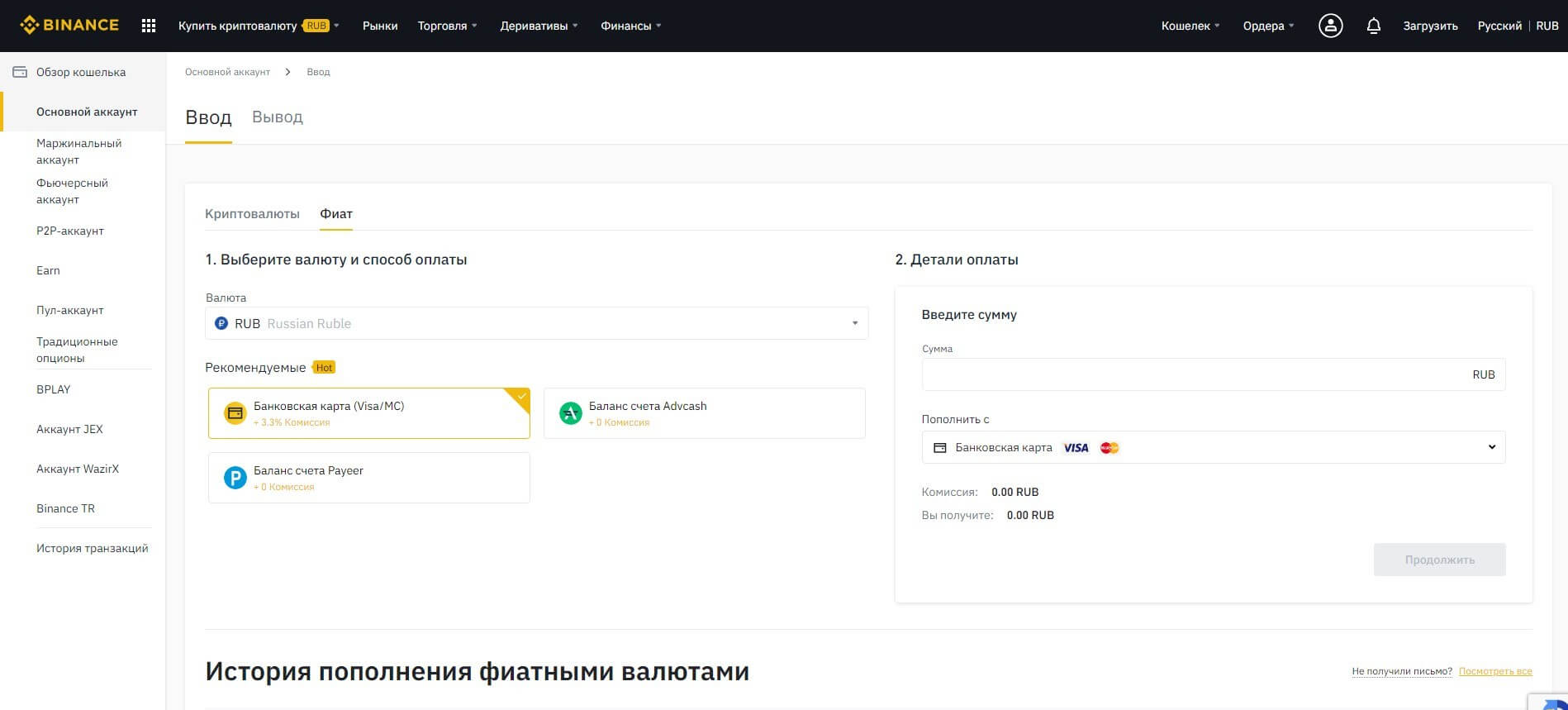Click the Mastercard logo in payment dropdown
This screenshot has width=1568, height=710.
pyautogui.click(x=1109, y=447)
